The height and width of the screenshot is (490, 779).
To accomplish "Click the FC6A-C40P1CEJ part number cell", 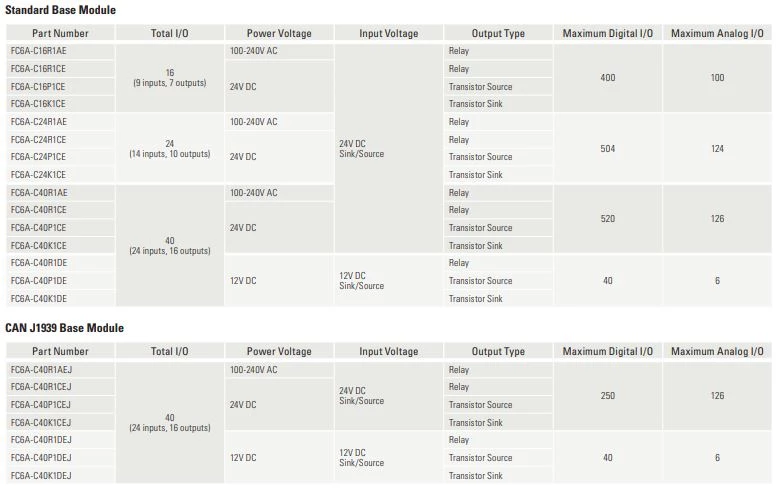I will pyautogui.click(x=40, y=405).
